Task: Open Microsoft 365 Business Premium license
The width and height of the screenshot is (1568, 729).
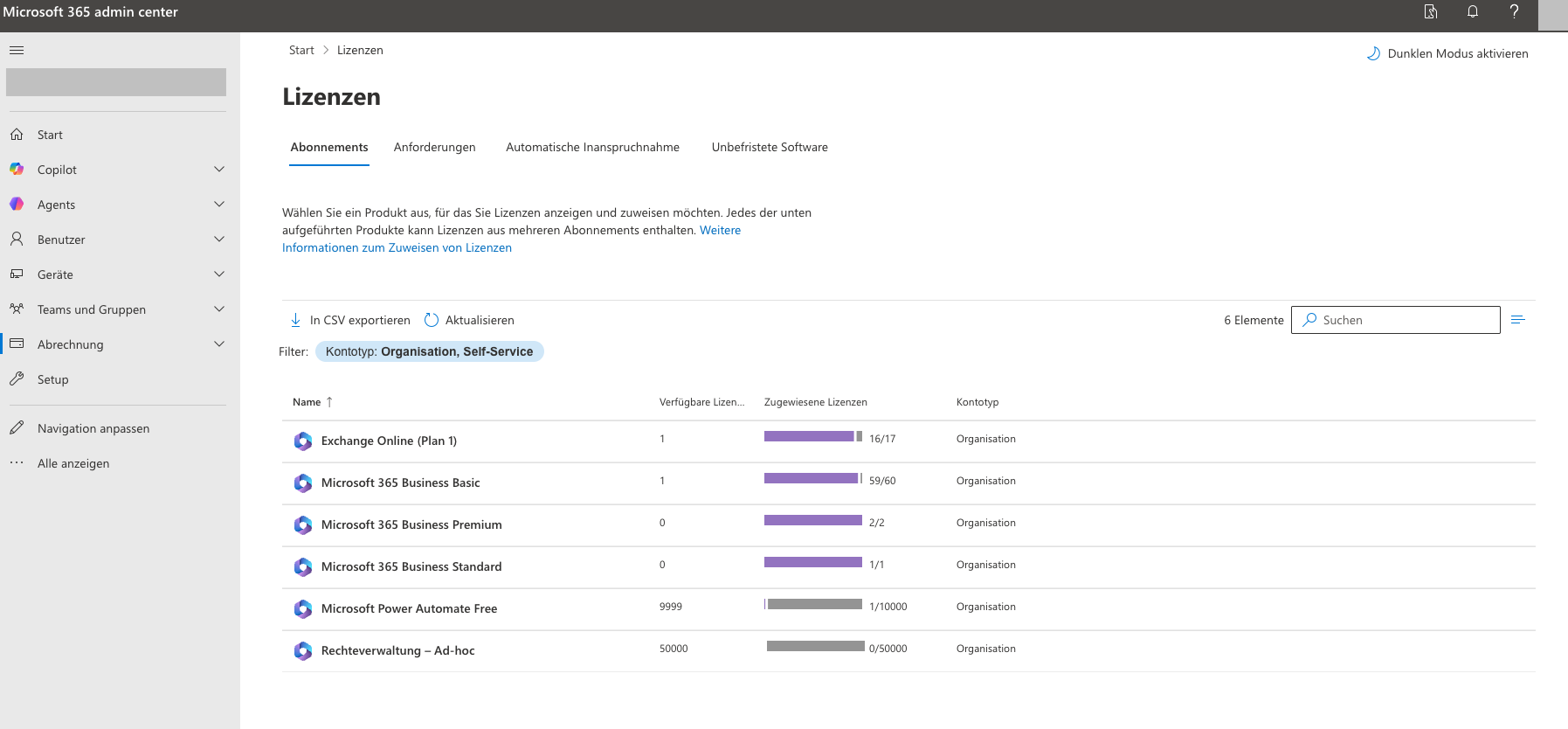Action: point(411,524)
